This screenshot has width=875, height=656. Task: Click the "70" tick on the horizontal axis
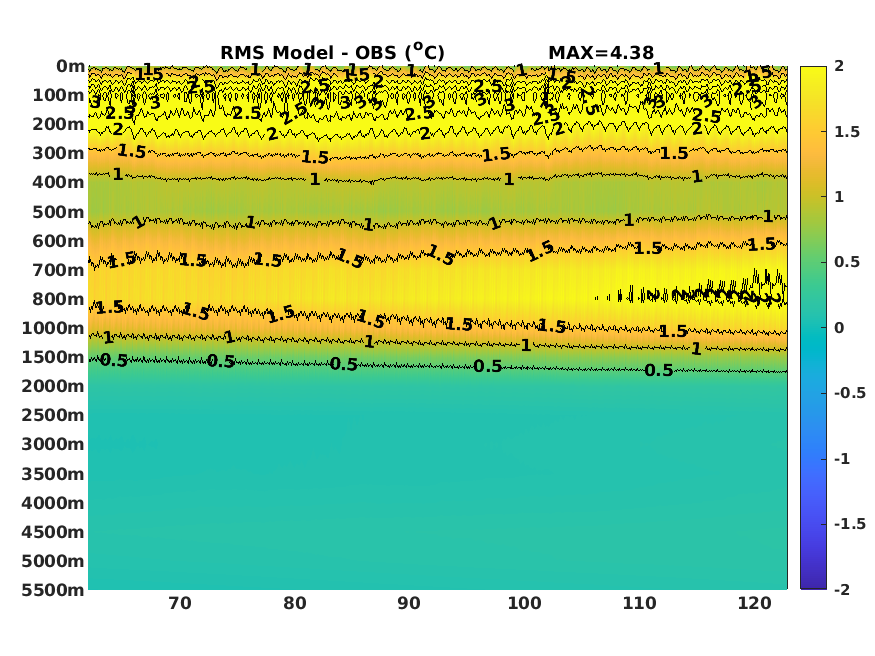point(180,604)
